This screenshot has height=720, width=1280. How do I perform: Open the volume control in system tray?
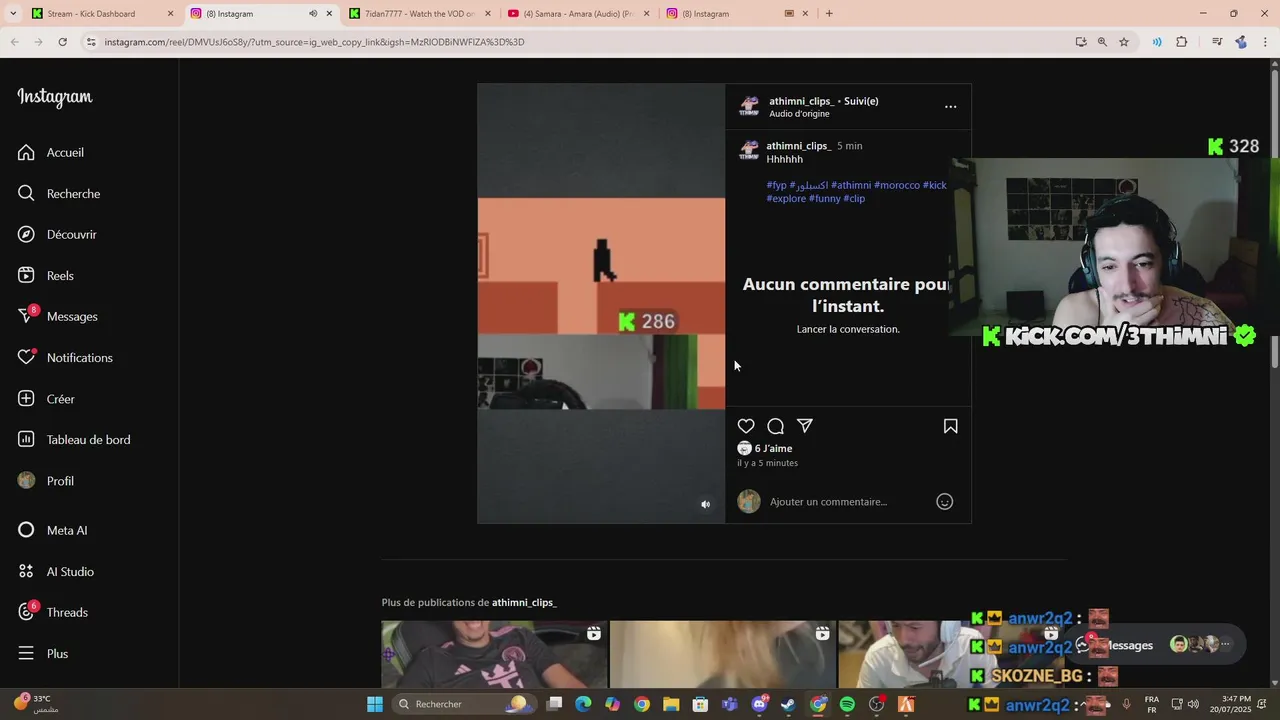[1193, 704]
